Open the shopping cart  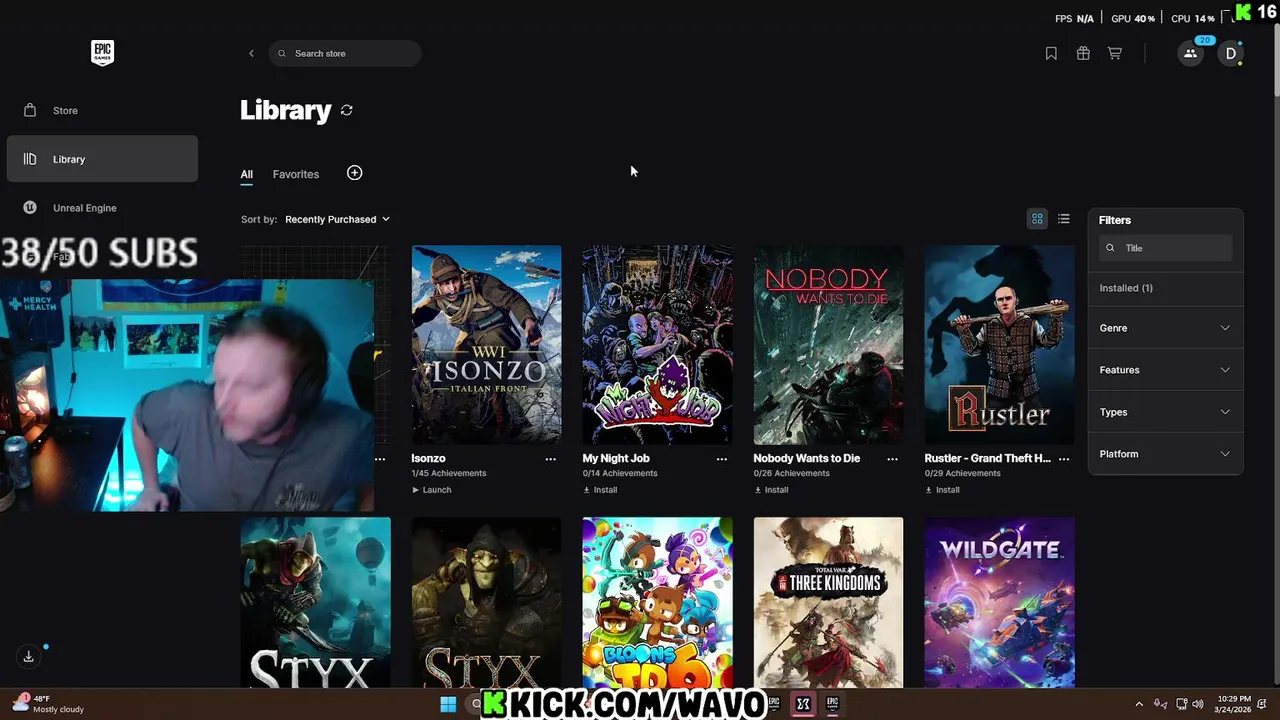(x=1115, y=53)
